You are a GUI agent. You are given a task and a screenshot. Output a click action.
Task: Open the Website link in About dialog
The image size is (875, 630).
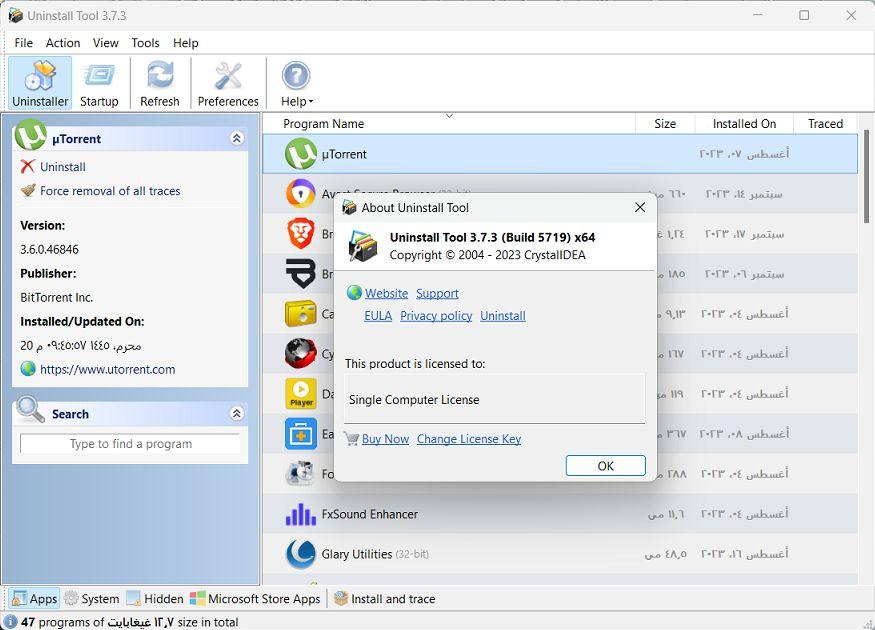click(x=386, y=293)
